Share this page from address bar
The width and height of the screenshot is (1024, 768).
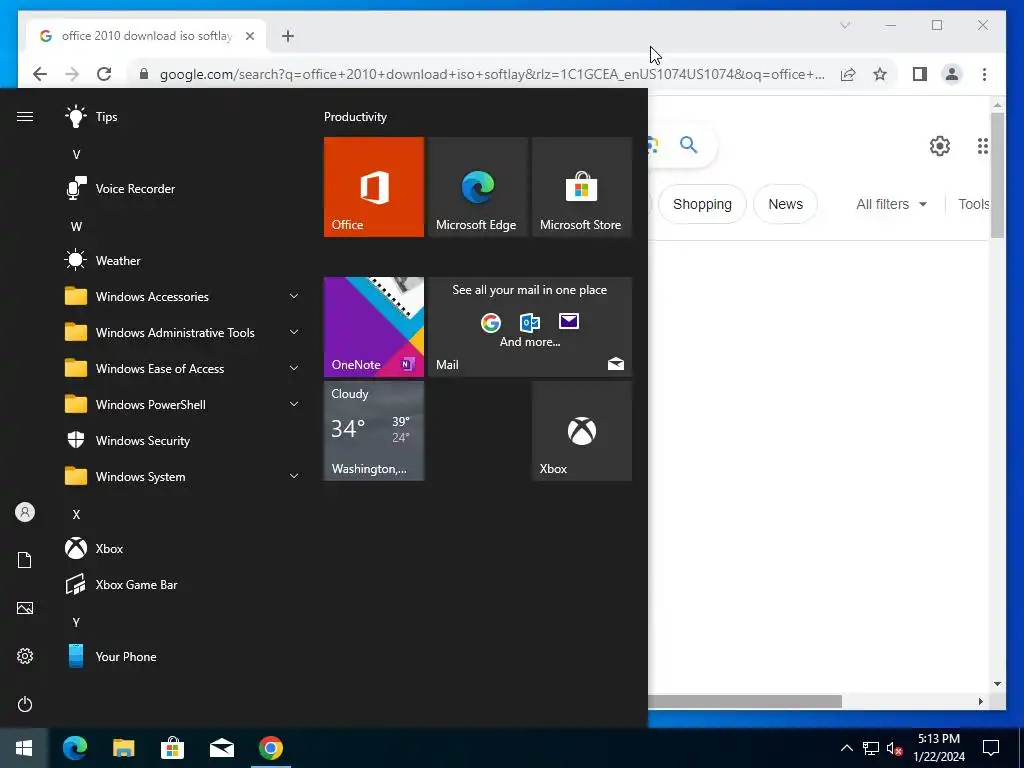[848, 74]
